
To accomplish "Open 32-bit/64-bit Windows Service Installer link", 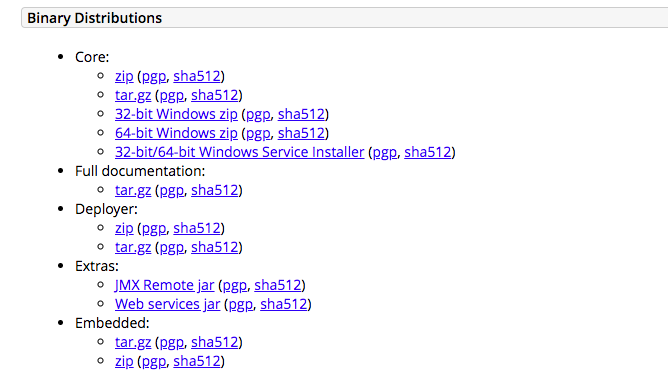I will (x=239, y=152).
